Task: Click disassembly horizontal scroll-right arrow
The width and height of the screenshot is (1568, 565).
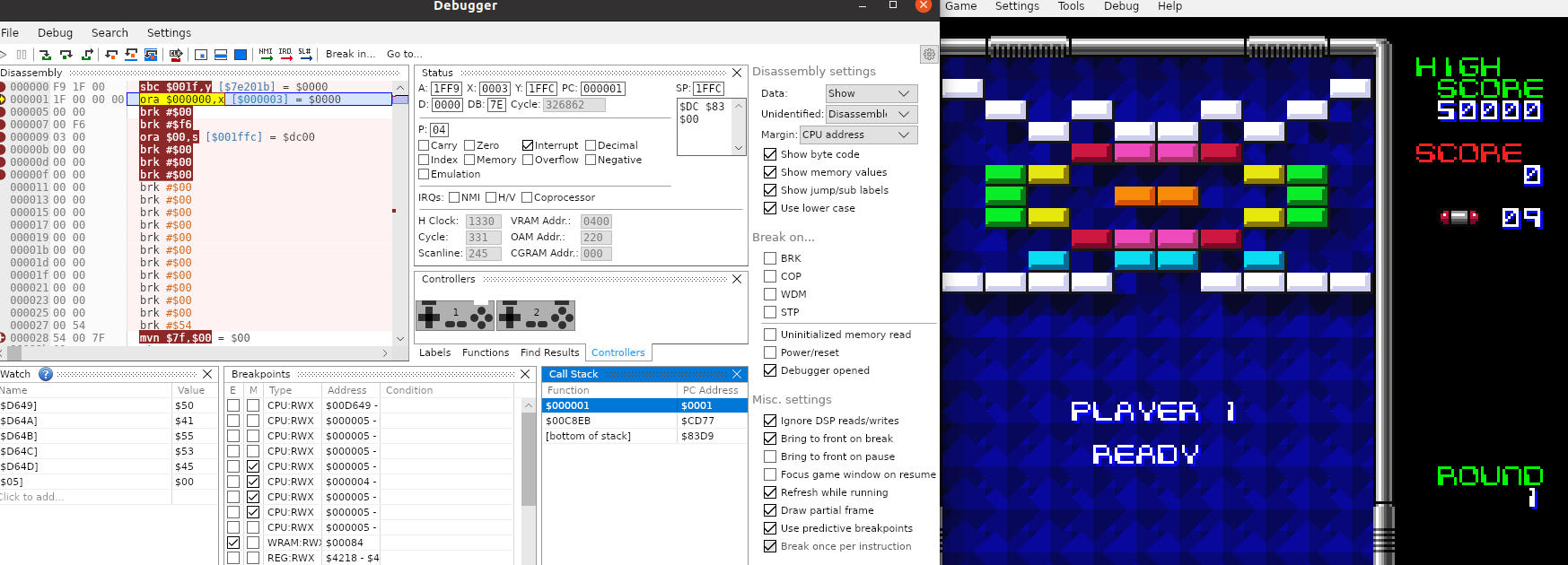Action: [x=385, y=353]
